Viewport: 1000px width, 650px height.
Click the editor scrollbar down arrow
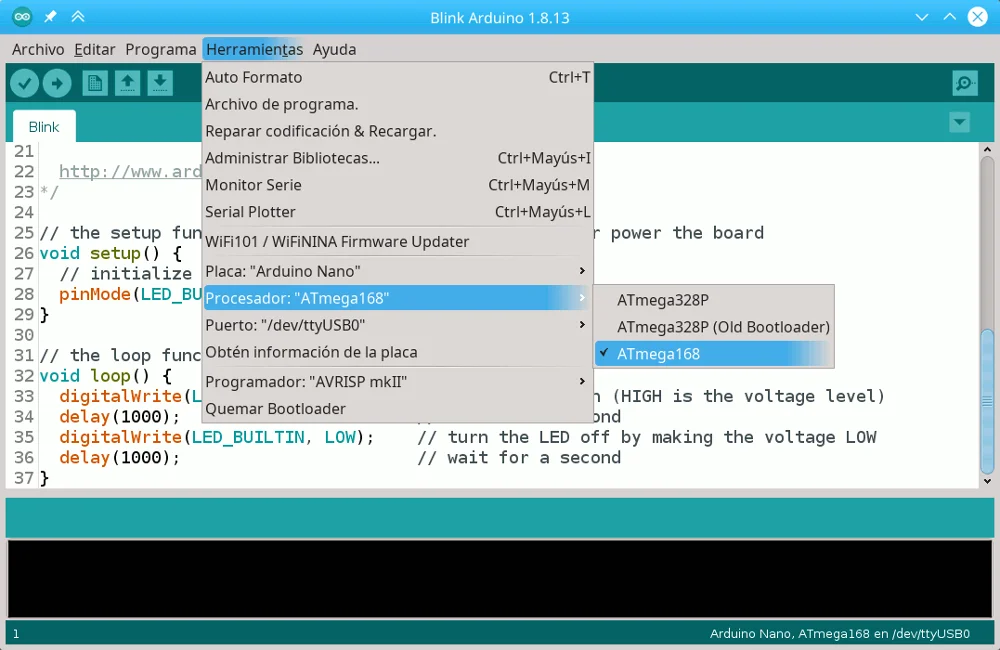point(987,481)
